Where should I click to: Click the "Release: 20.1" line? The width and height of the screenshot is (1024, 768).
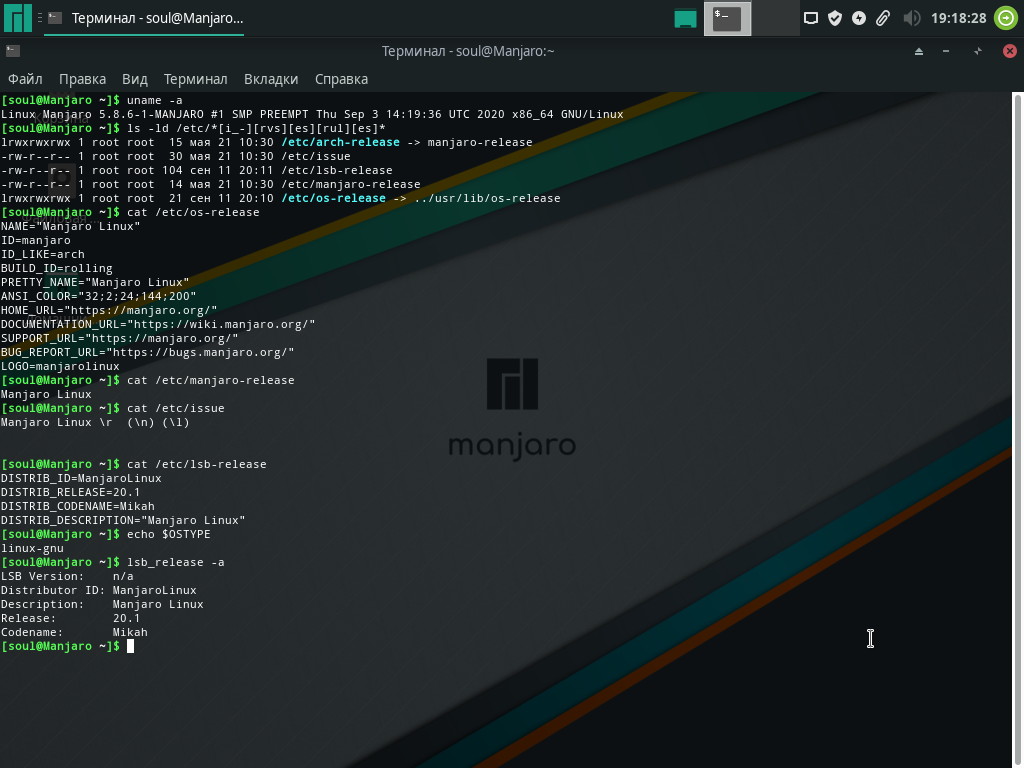point(71,618)
